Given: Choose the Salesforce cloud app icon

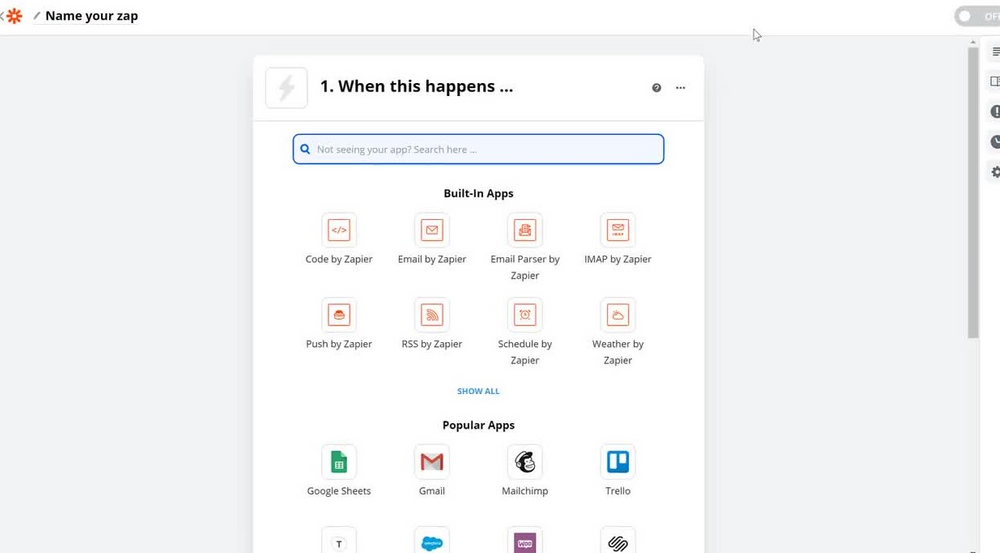Looking at the screenshot, I should click(x=432, y=541).
